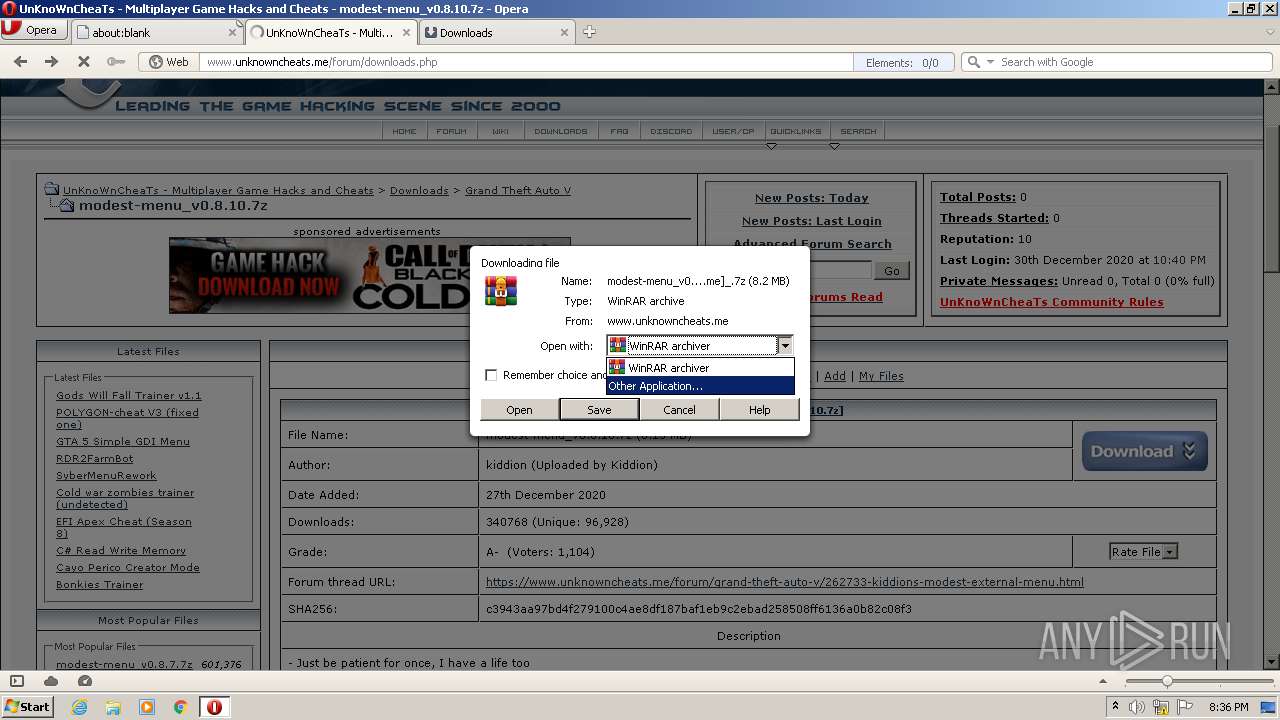
Task: Open the HOME nav item
Action: point(405,131)
